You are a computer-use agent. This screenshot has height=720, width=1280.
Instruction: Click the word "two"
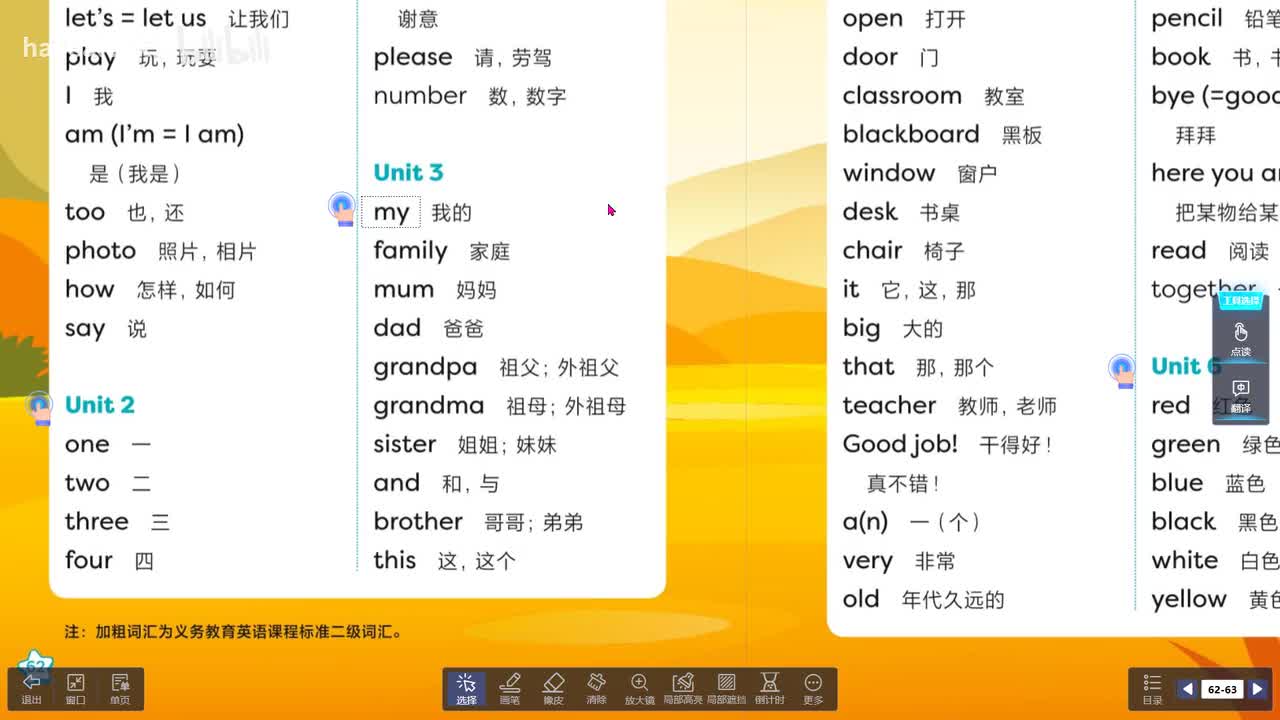pyautogui.click(x=87, y=483)
